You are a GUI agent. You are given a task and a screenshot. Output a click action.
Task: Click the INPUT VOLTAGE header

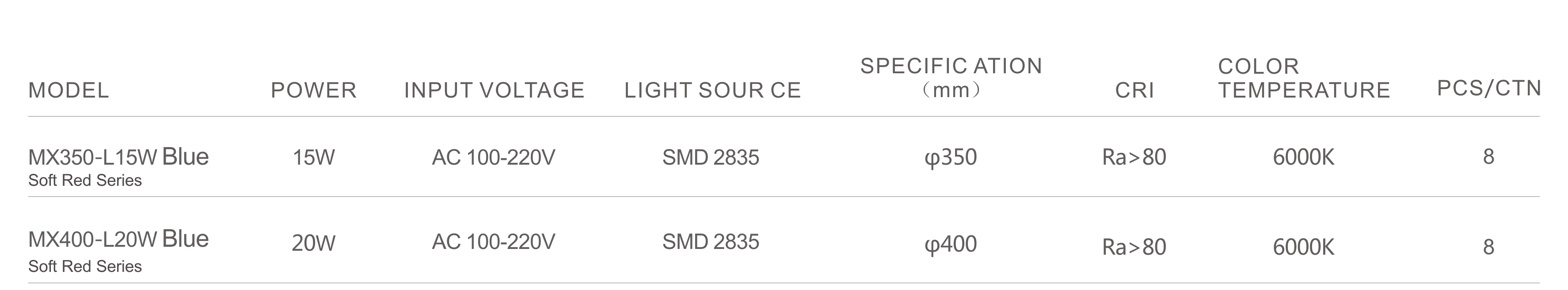pyautogui.click(x=494, y=90)
